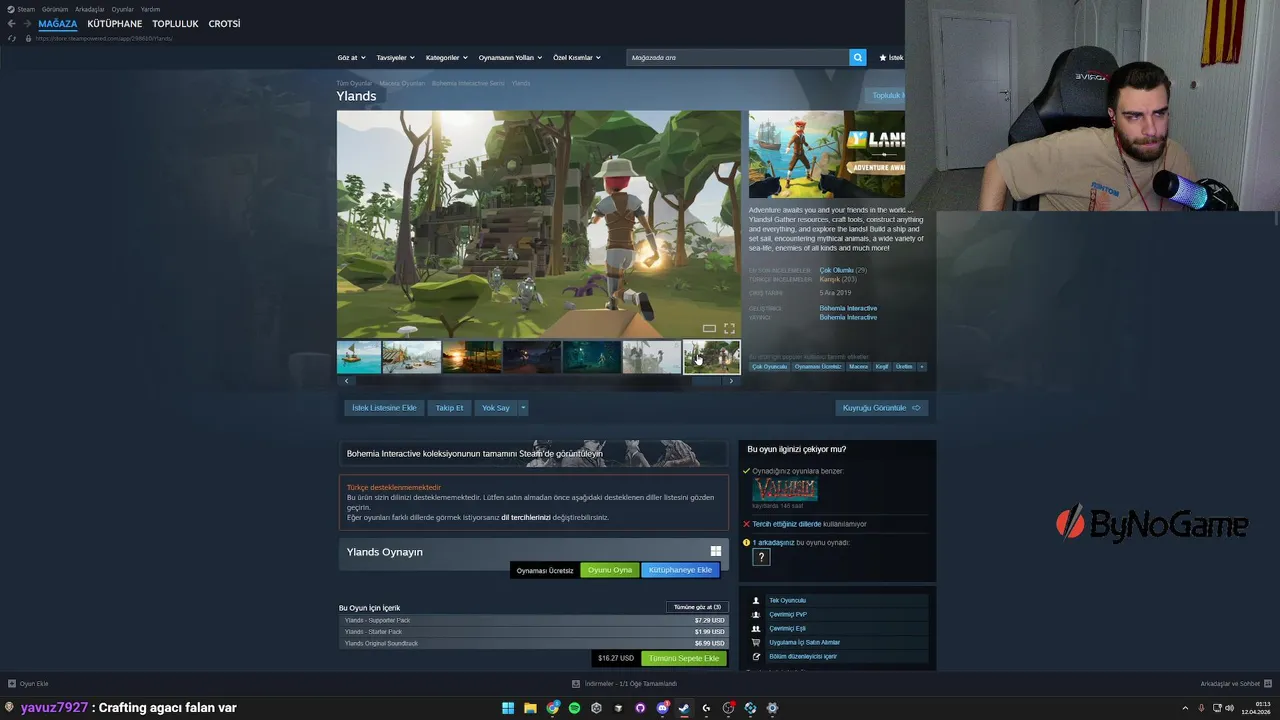The height and width of the screenshot is (720, 1280).
Task: Select the sunset screenshot thumbnail
Action: click(471, 357)
